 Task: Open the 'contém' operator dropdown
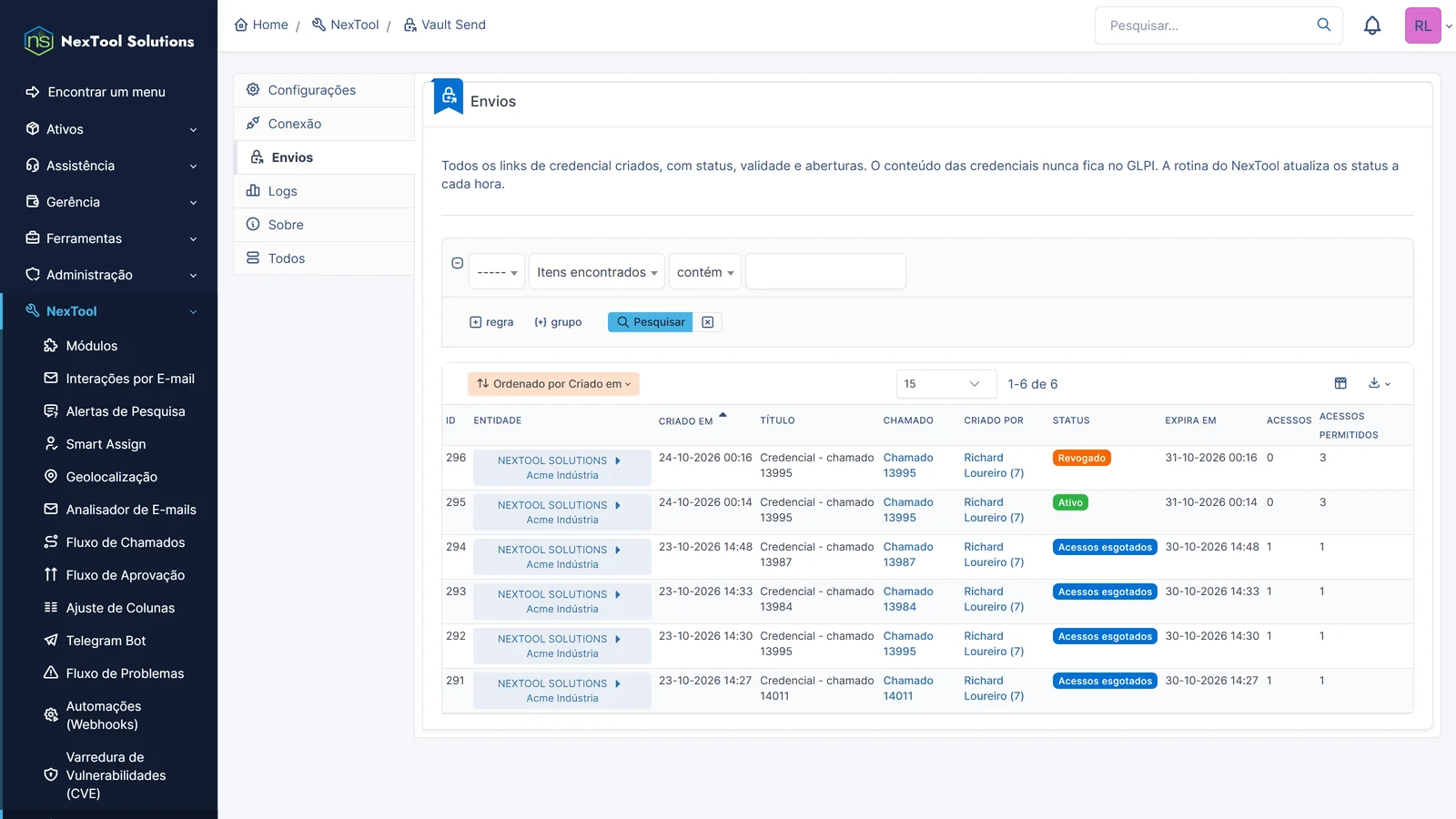click(705, 272)
